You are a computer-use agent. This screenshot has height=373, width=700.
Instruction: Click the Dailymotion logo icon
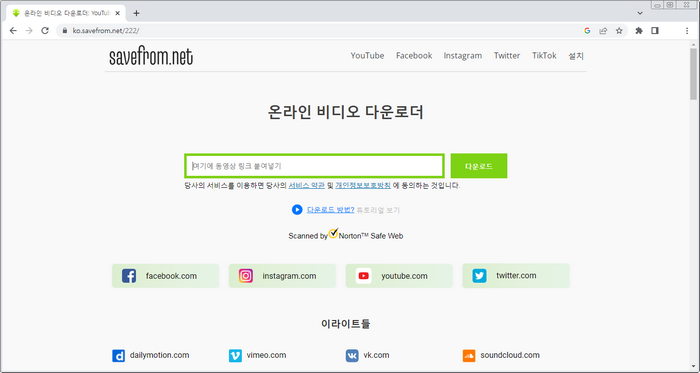pos(118,356)
